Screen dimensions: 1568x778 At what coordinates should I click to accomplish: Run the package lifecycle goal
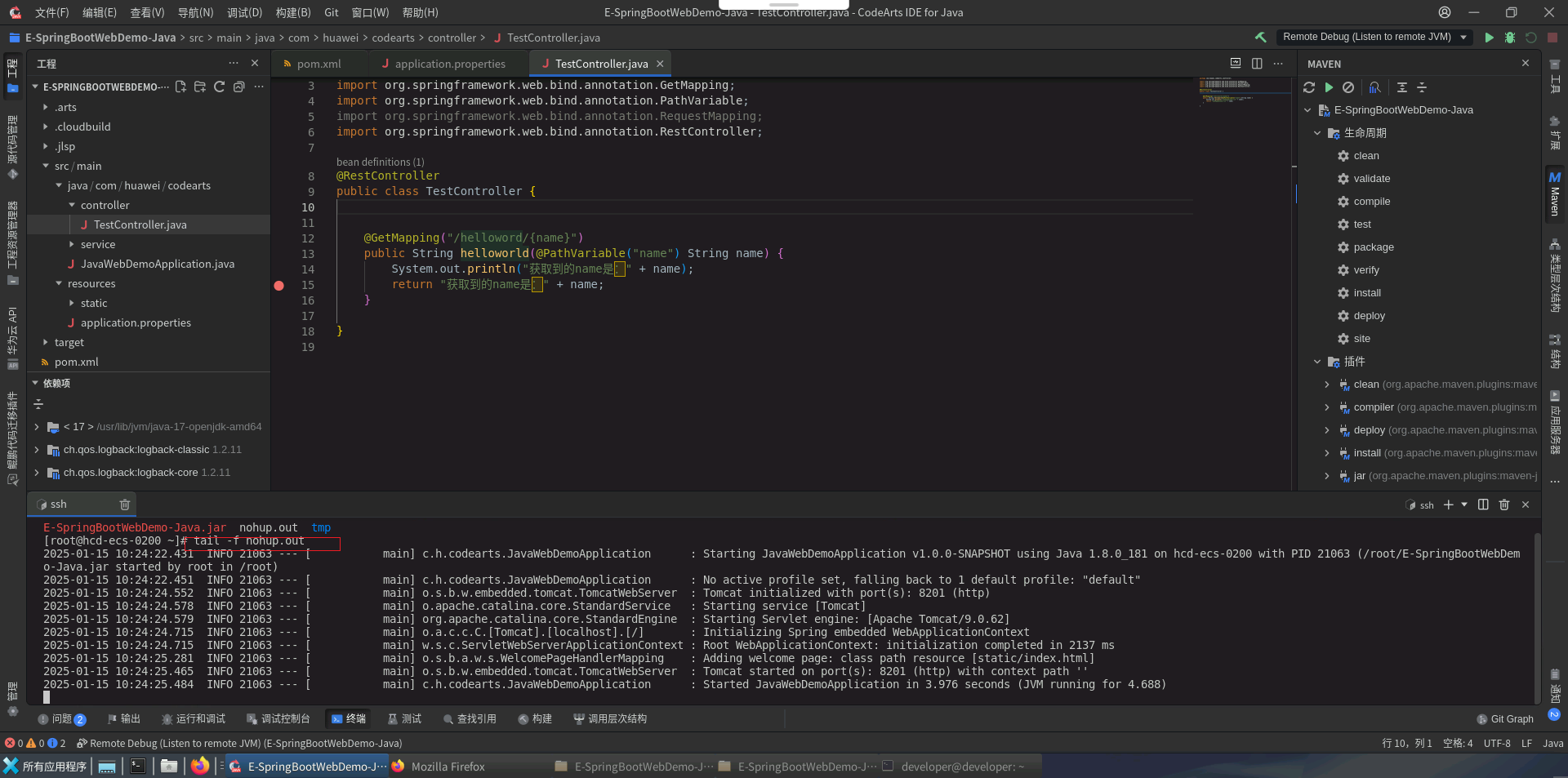pos(1374,247)
